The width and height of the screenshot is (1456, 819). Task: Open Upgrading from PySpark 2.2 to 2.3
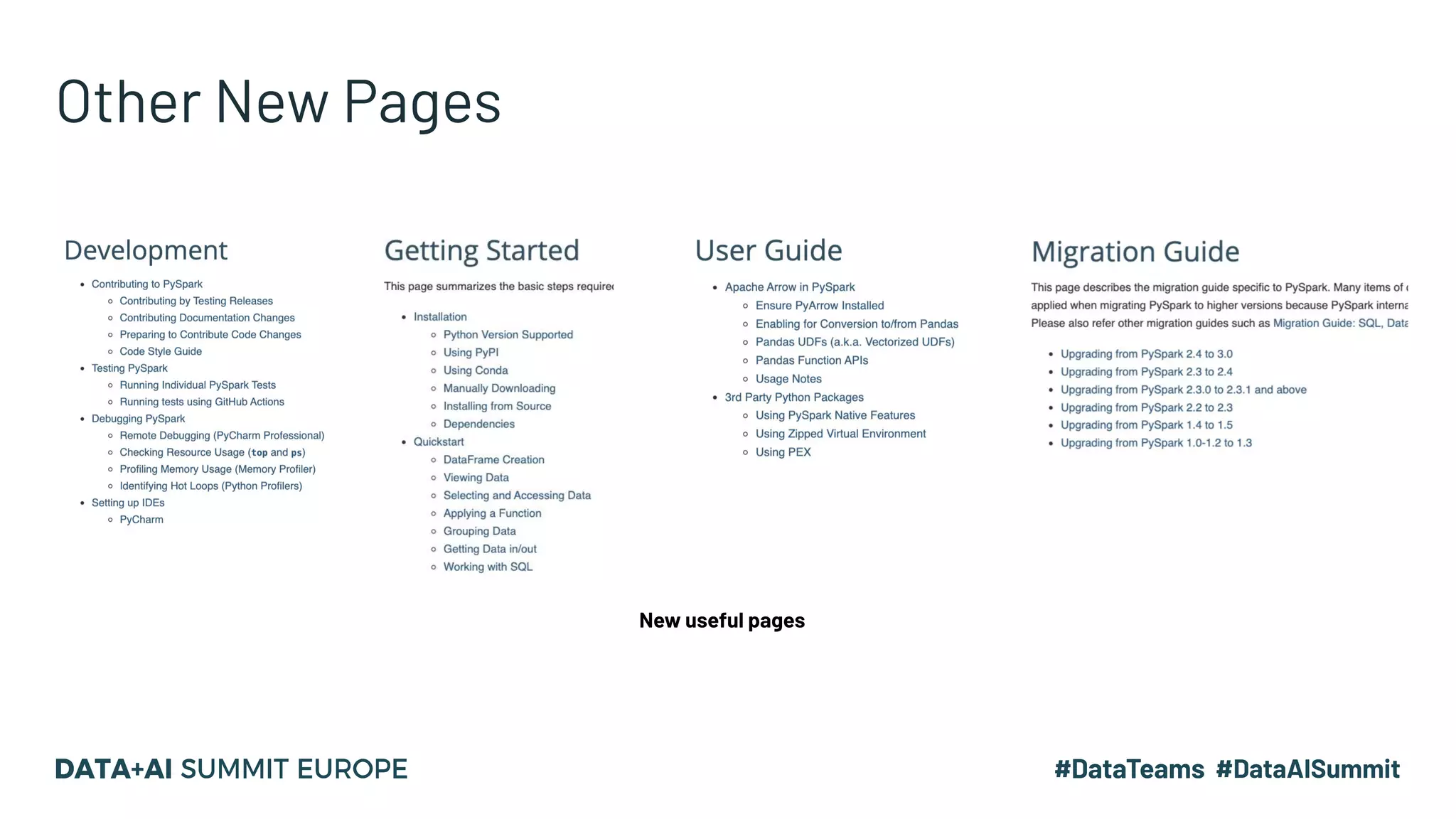[x=1147, y=407]
